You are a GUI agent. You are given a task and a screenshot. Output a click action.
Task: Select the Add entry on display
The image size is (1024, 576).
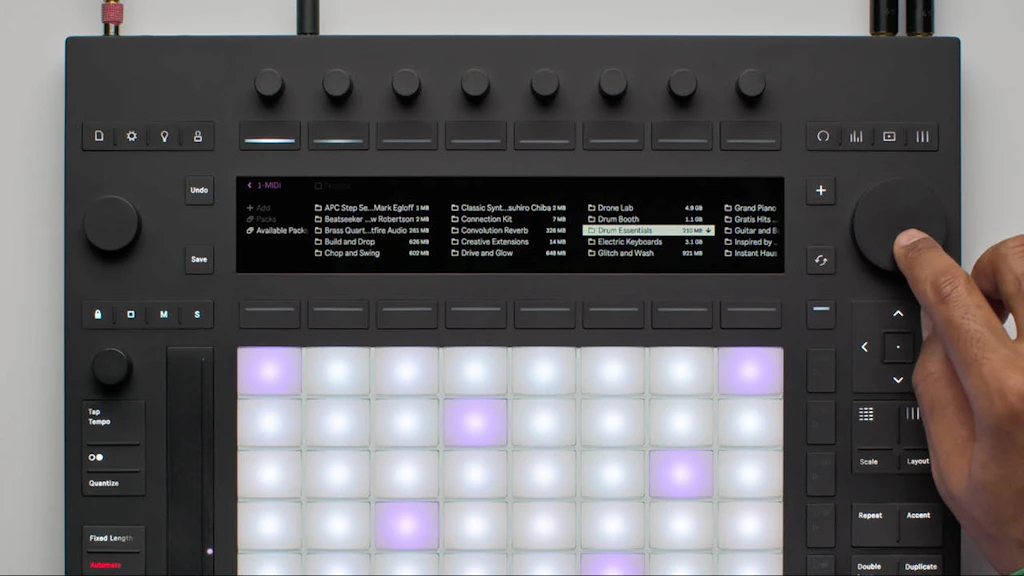tap(259, 208)
